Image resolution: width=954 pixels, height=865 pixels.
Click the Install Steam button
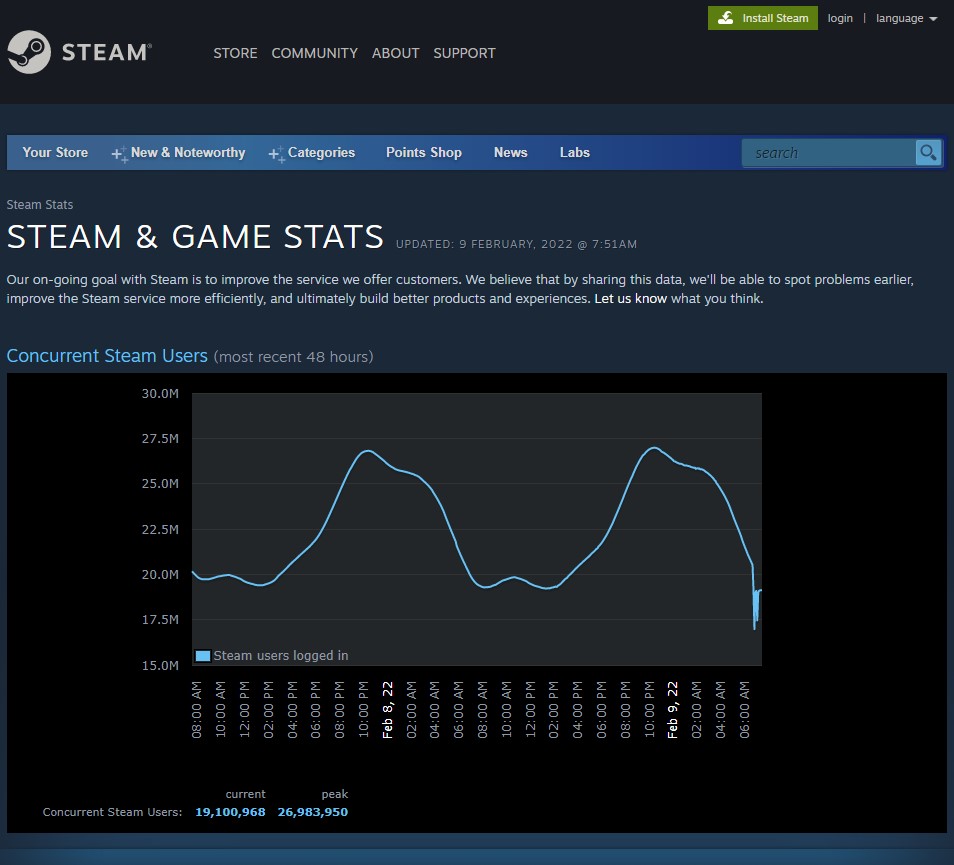[763, 18]
